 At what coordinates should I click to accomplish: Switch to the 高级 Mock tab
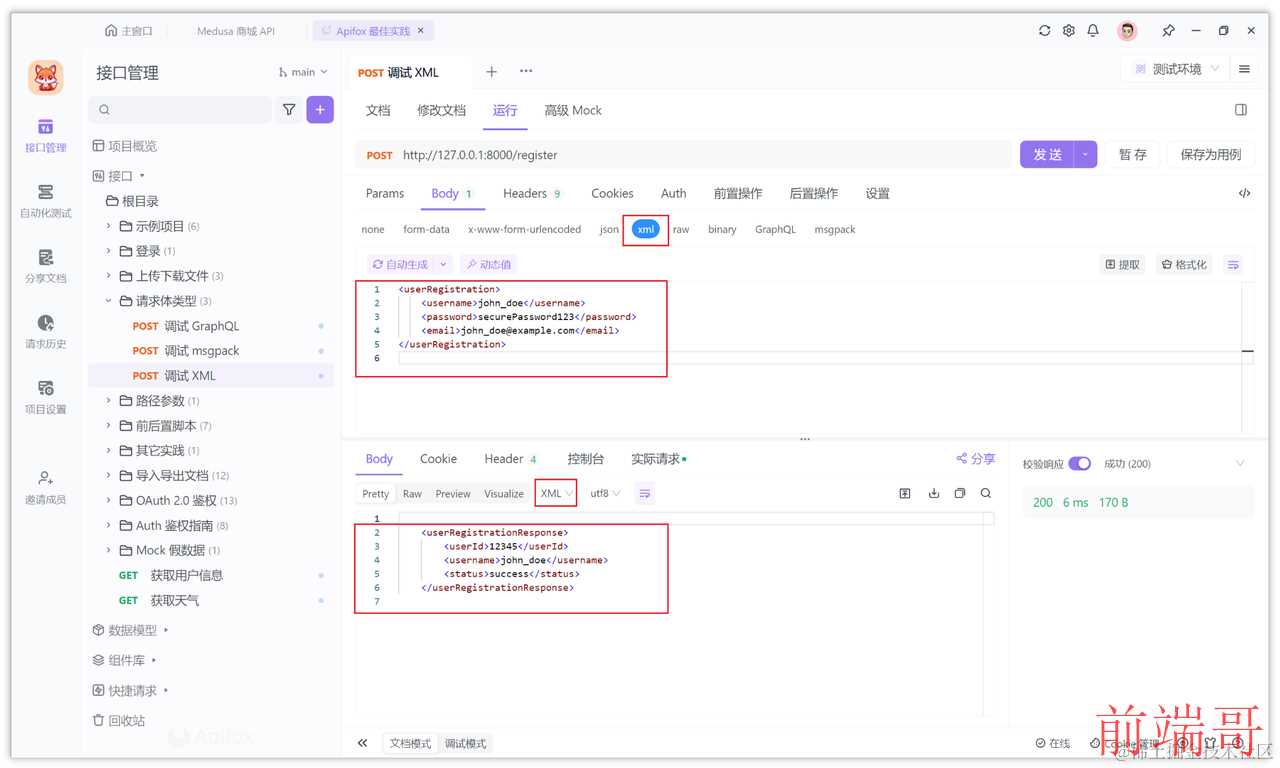[x=573, y=110]
